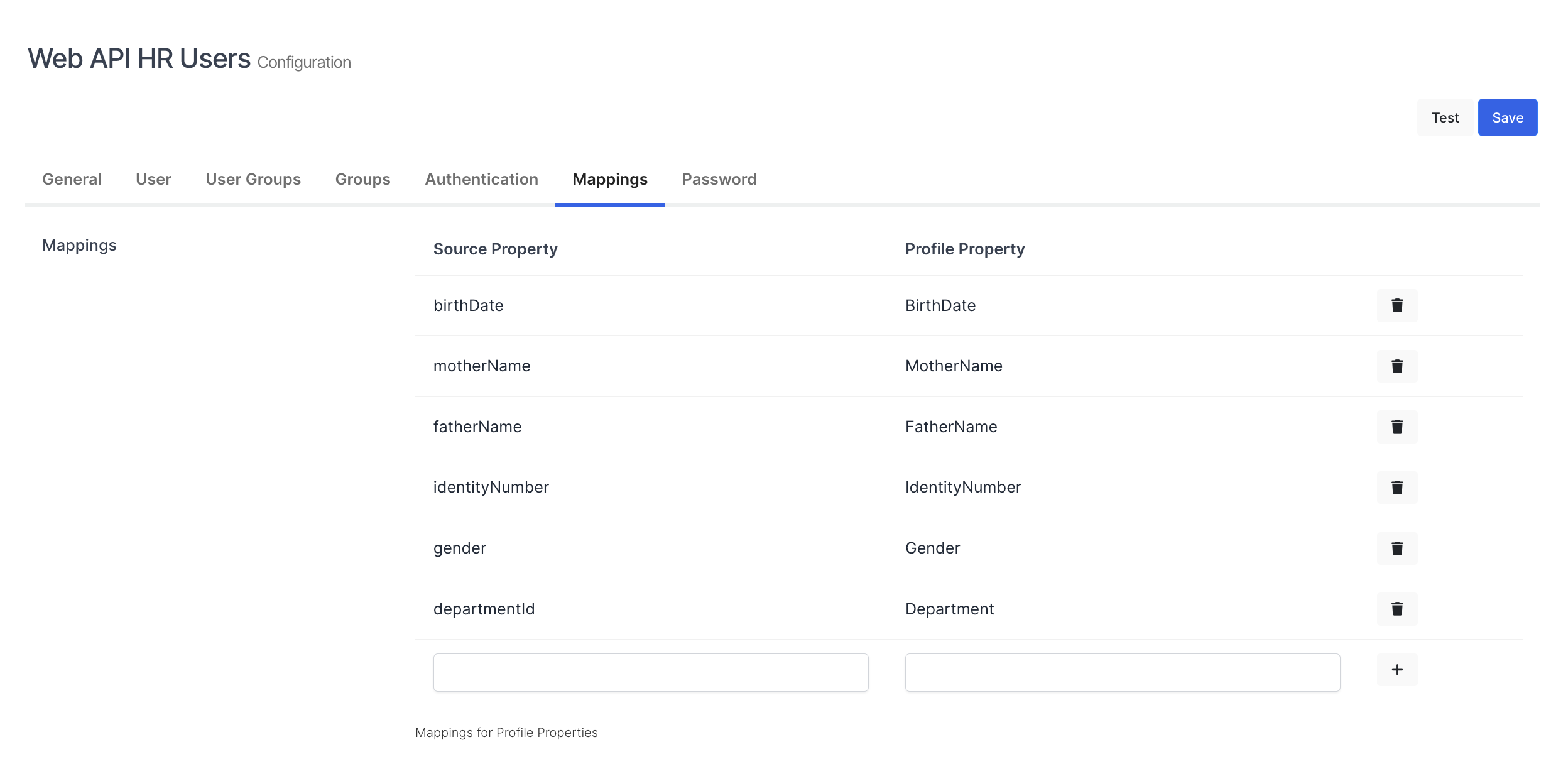Add new mapping with plus icon

1396,670
